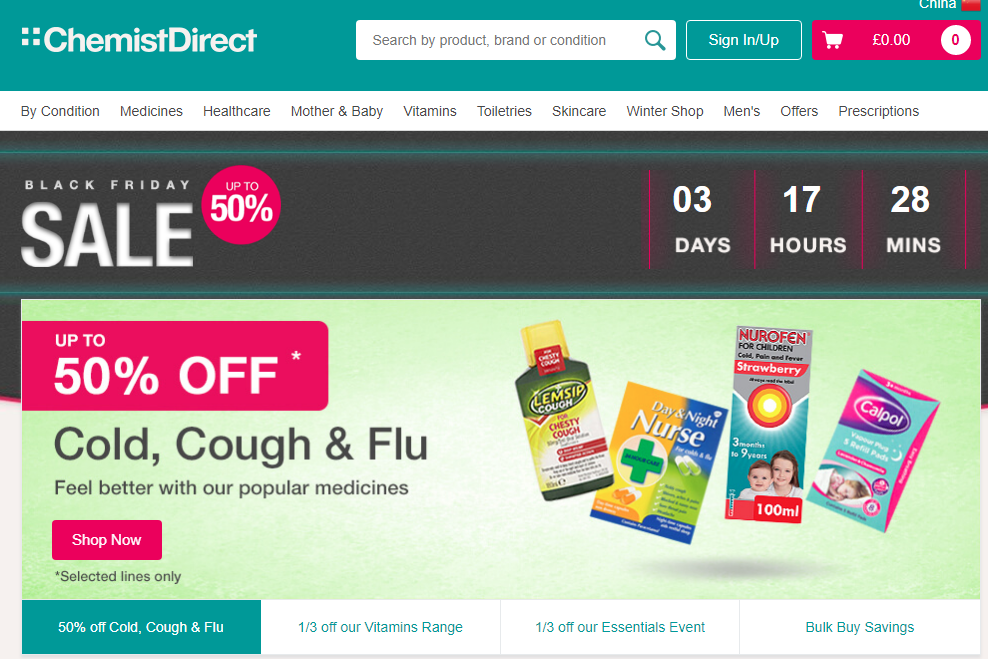
Task: Click the Day & Night Nurse box
Action: click(x=658, y=462)
